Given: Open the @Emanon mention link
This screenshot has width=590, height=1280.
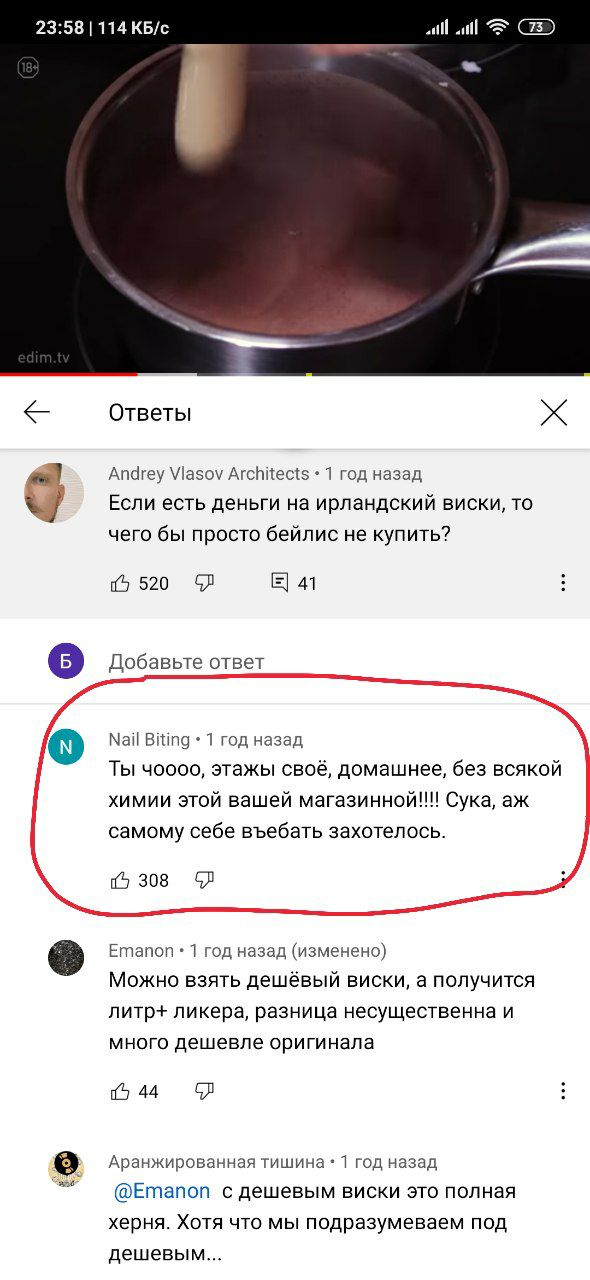Looking at the screenshot, I should [162, 1191].
